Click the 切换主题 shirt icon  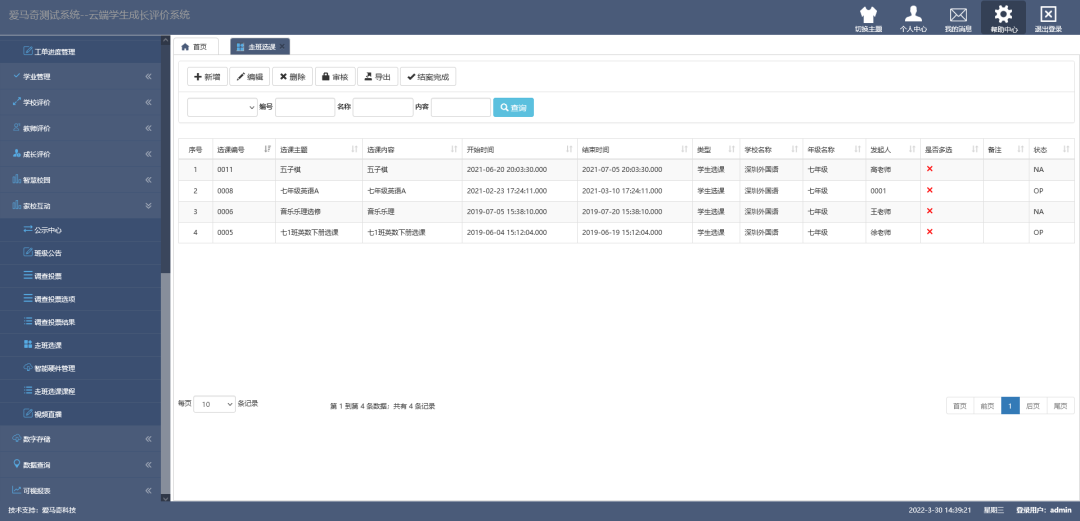tap(869, 14)
